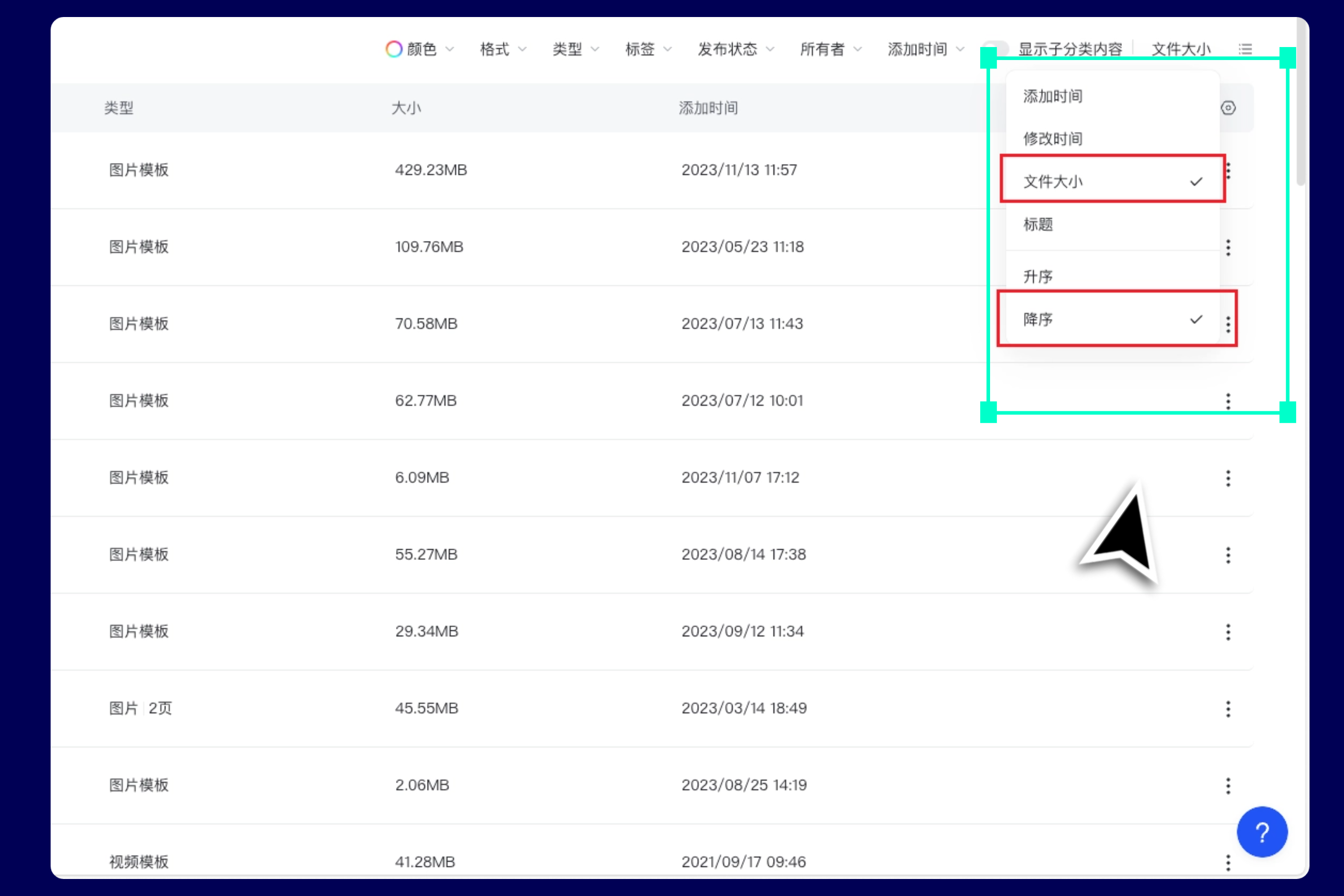
Task: Expand the 类型 filter dropdown
Action: [575, 49]
